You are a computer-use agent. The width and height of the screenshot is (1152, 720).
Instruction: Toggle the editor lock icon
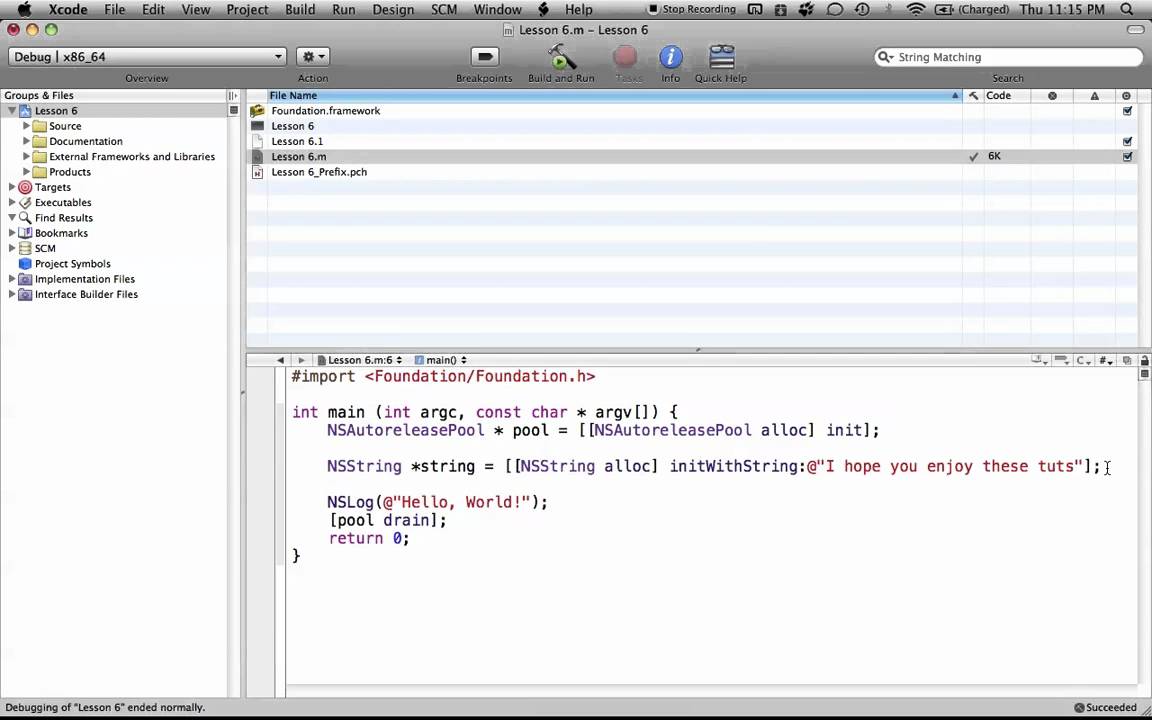pos(1145,360)
